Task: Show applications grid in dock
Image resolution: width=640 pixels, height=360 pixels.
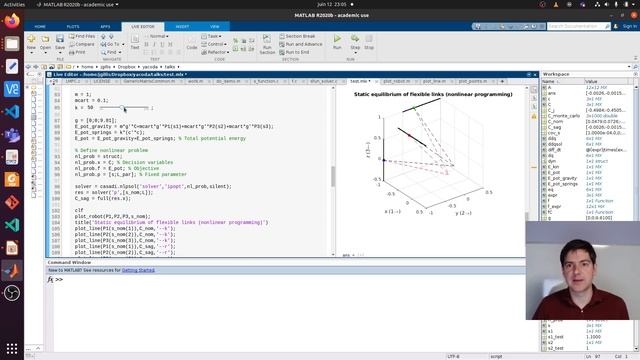Action: (12, 348)
